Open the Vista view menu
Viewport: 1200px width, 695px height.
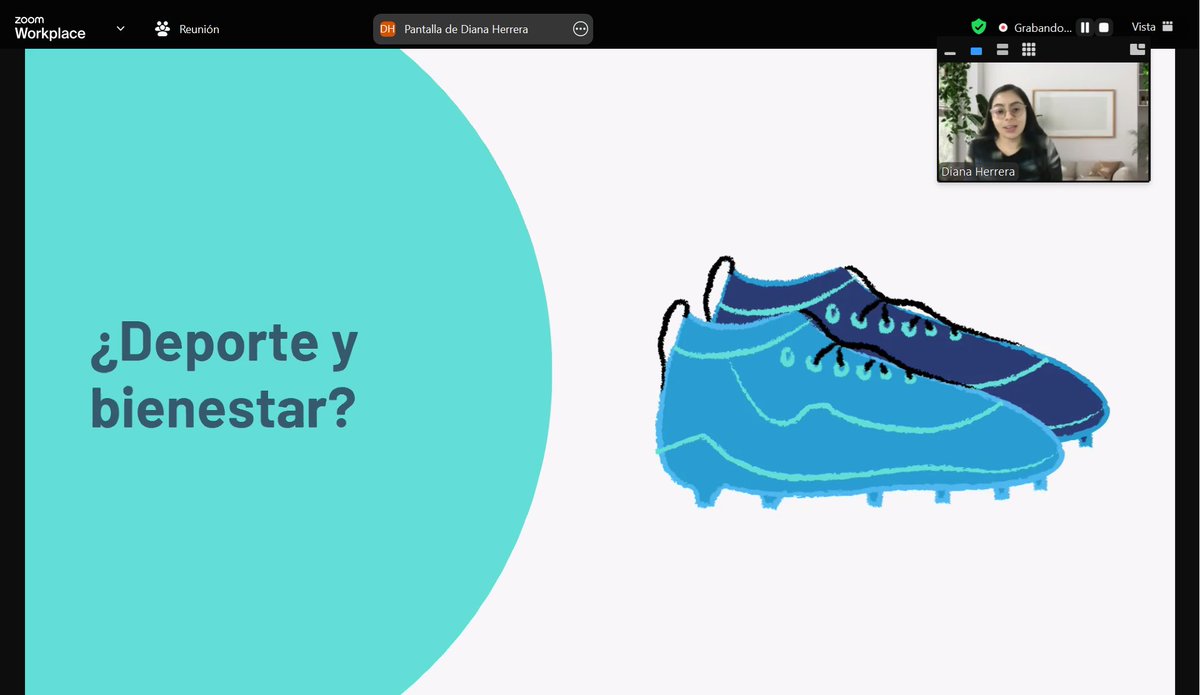(1143, 27)
